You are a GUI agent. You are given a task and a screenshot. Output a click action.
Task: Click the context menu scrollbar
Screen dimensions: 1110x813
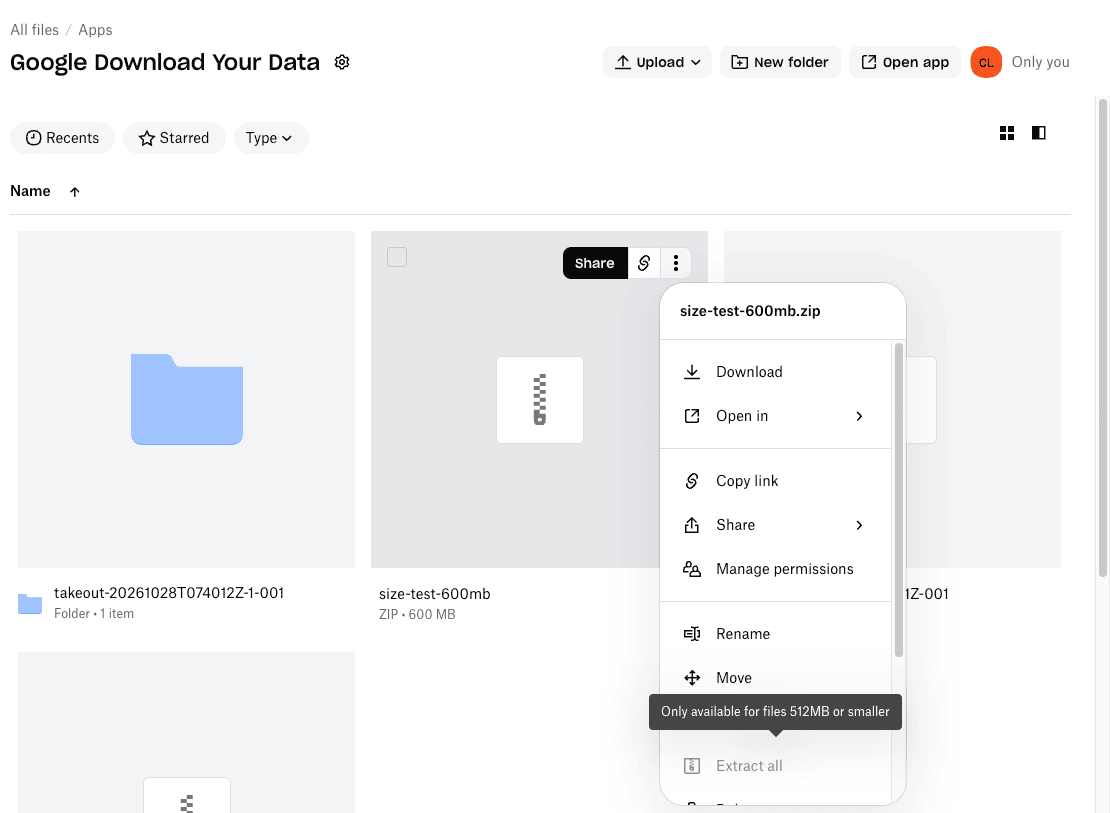pos(898,500)
